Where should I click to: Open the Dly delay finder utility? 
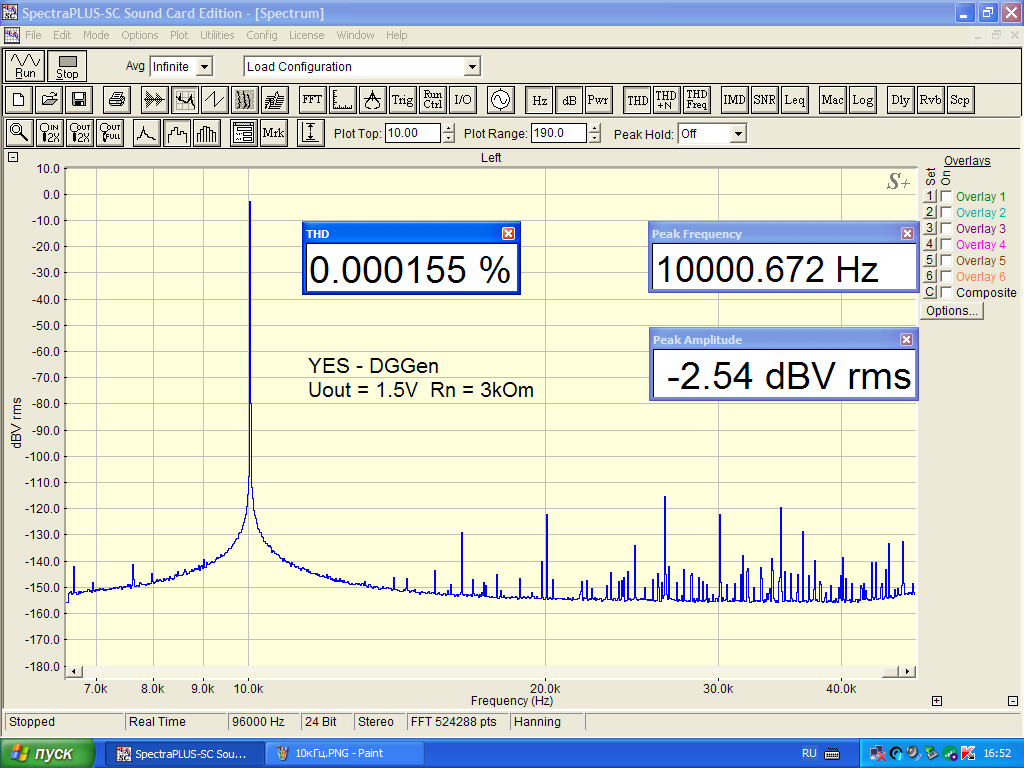pyautogui.click(x=901, y=100)
